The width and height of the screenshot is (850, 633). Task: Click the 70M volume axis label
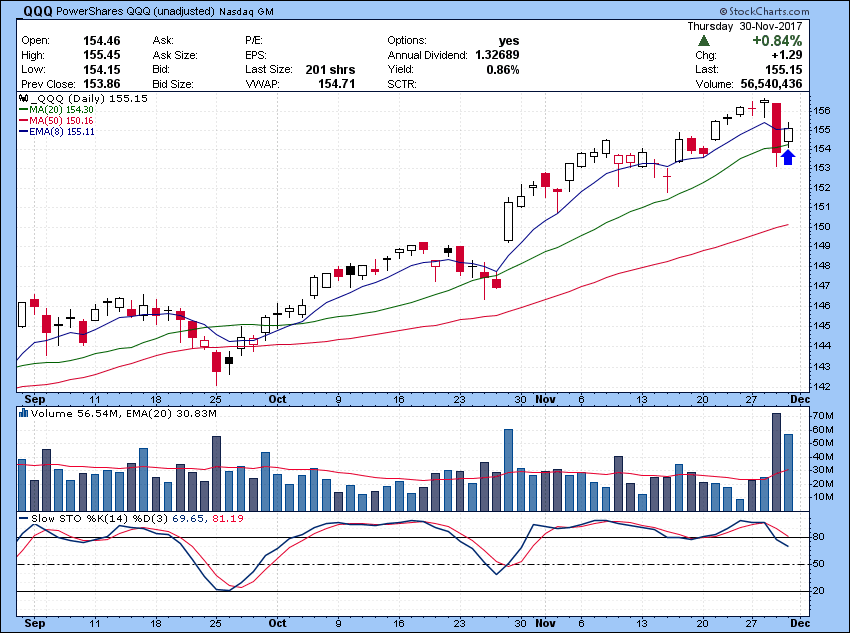click(x=823, y=416)
